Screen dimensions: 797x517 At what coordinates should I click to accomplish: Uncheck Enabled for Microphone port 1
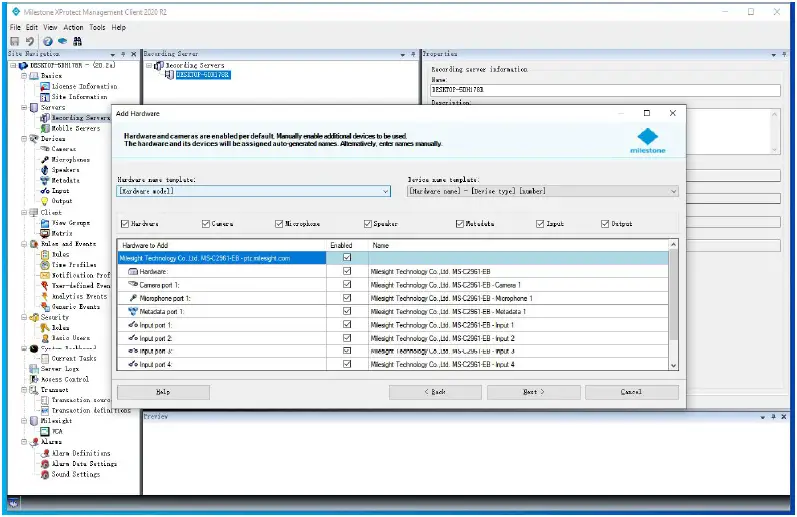[347, 298]
